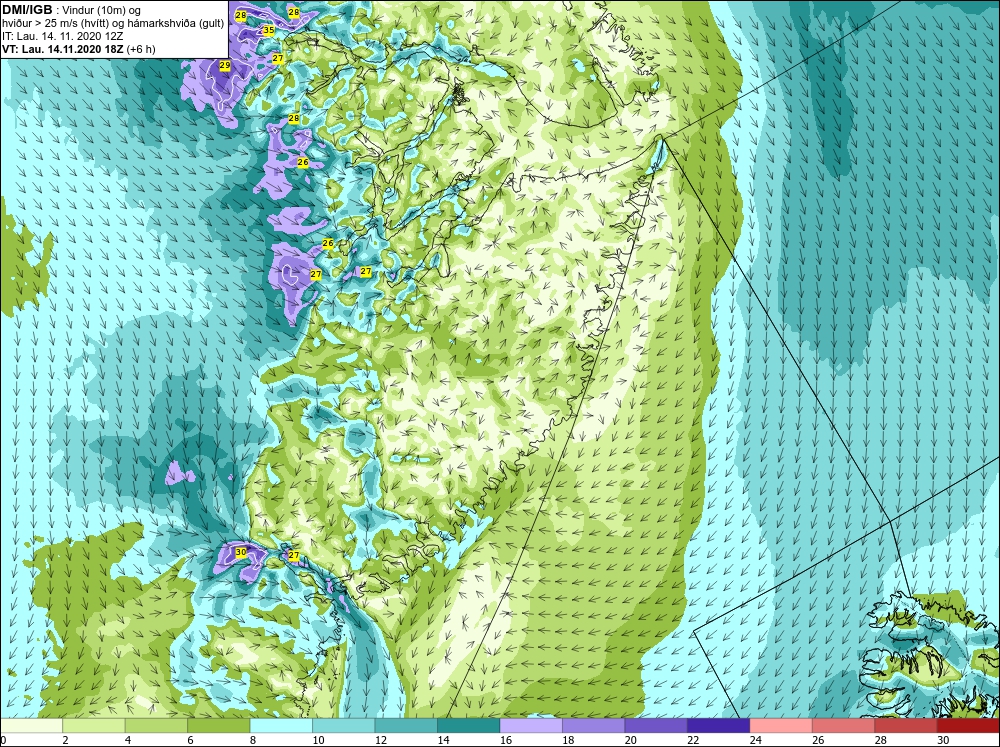This screenshot has height=747, width=1000.
Task: Click the 8–10 m/s light cyan legend swatch
Action: point(281,725)
